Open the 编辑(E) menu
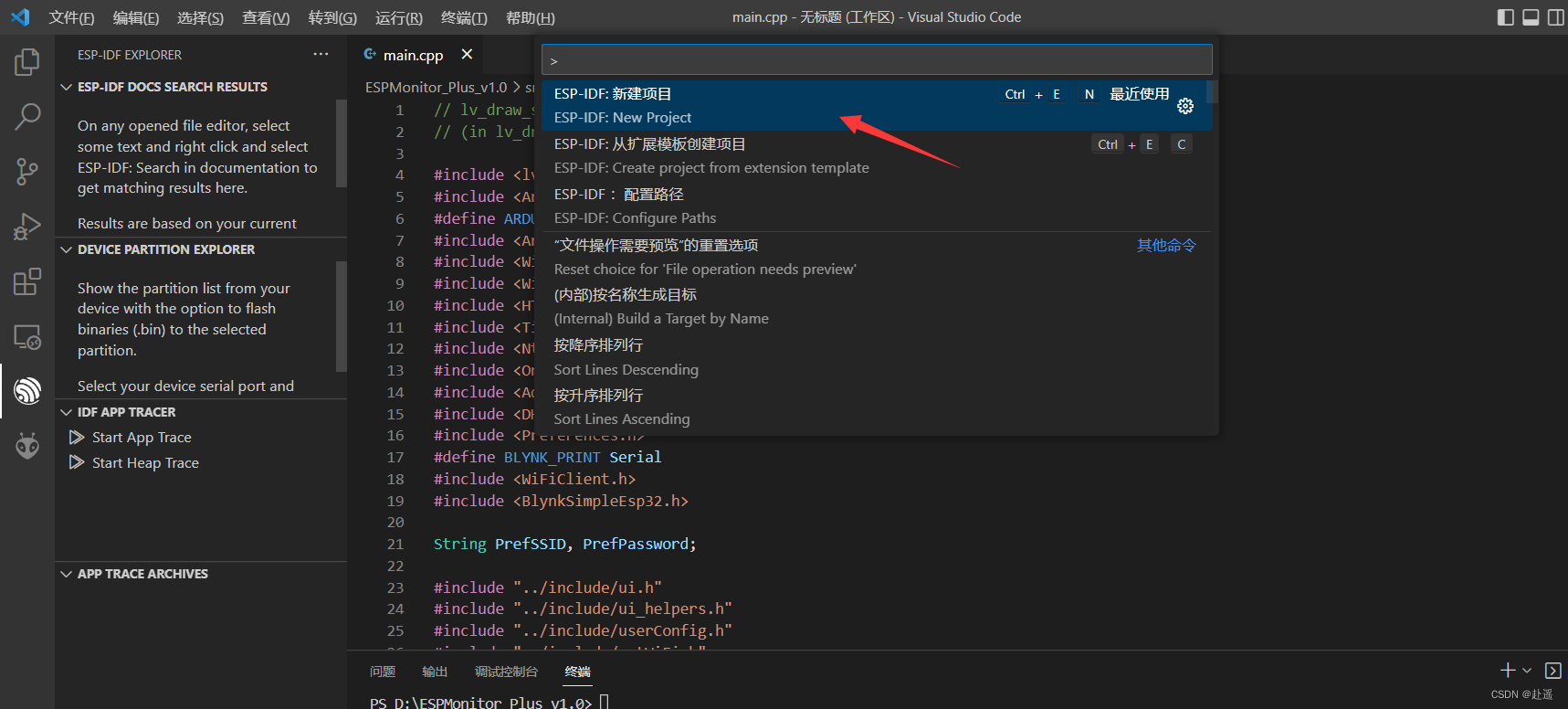Screen dimensions: 1568x709 click(x=135, y=18)
